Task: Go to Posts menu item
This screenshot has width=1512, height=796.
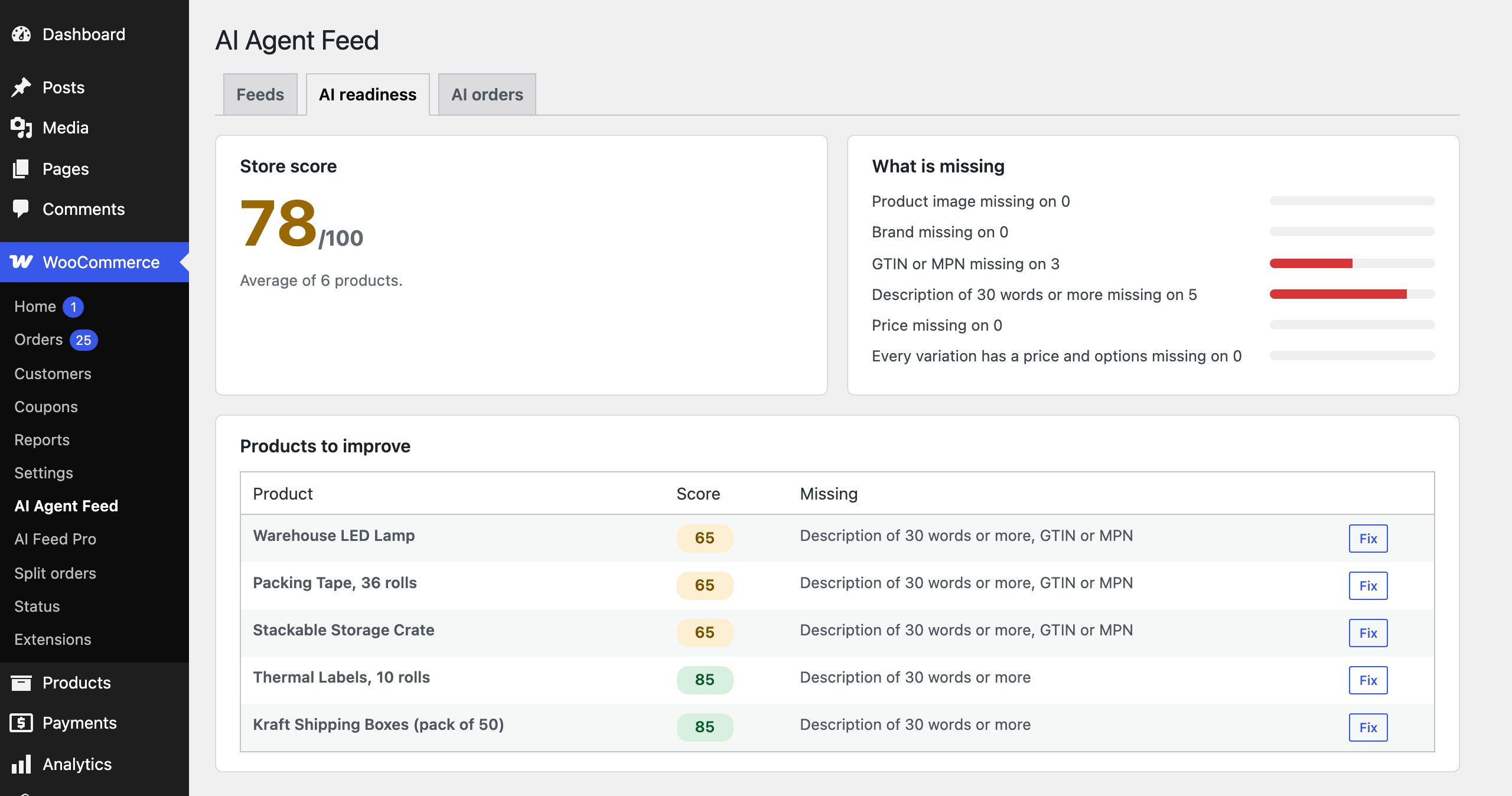Action: [x=94, y=87]
